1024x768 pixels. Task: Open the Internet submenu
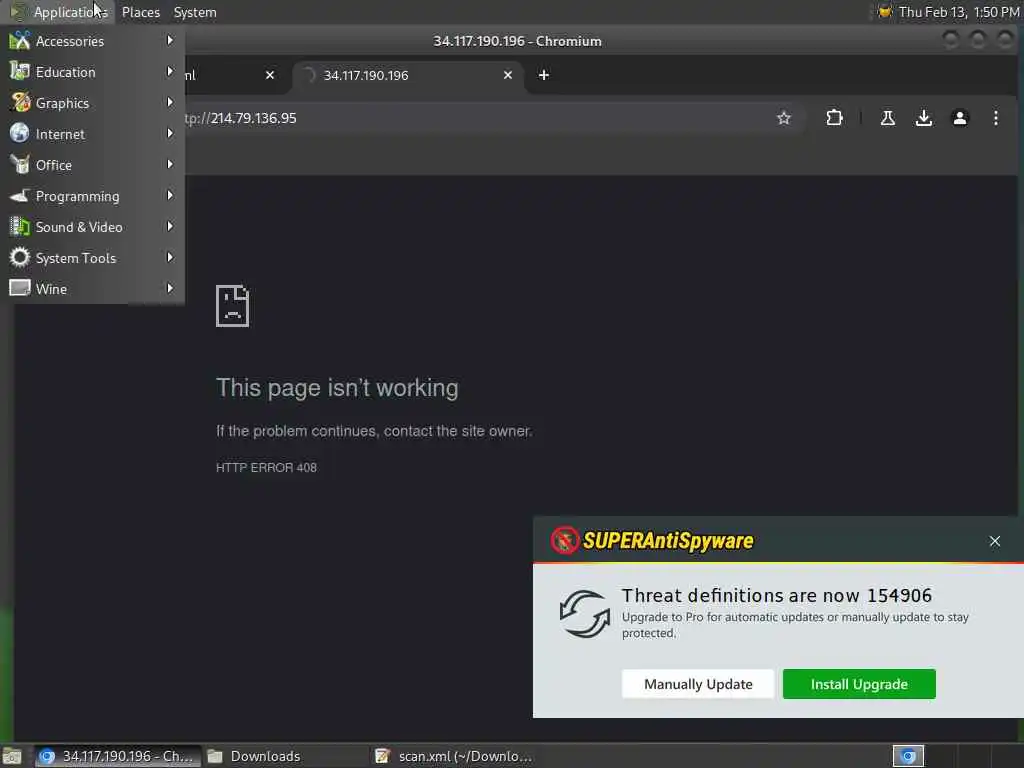pyautogui.click(x=92, y=134)
